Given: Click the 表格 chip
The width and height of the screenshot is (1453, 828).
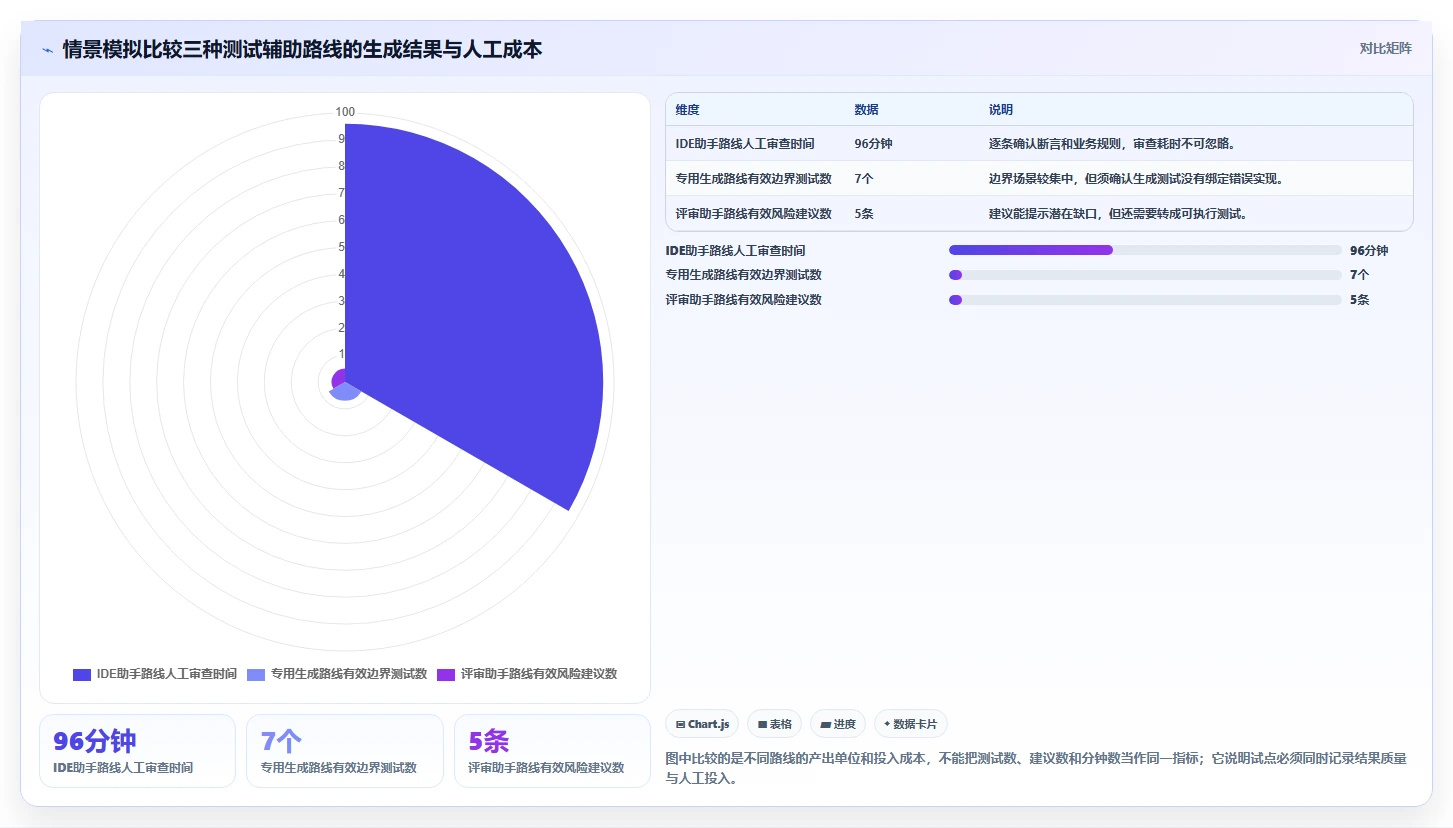Looking at the screenshot, I should pos(774,724).
